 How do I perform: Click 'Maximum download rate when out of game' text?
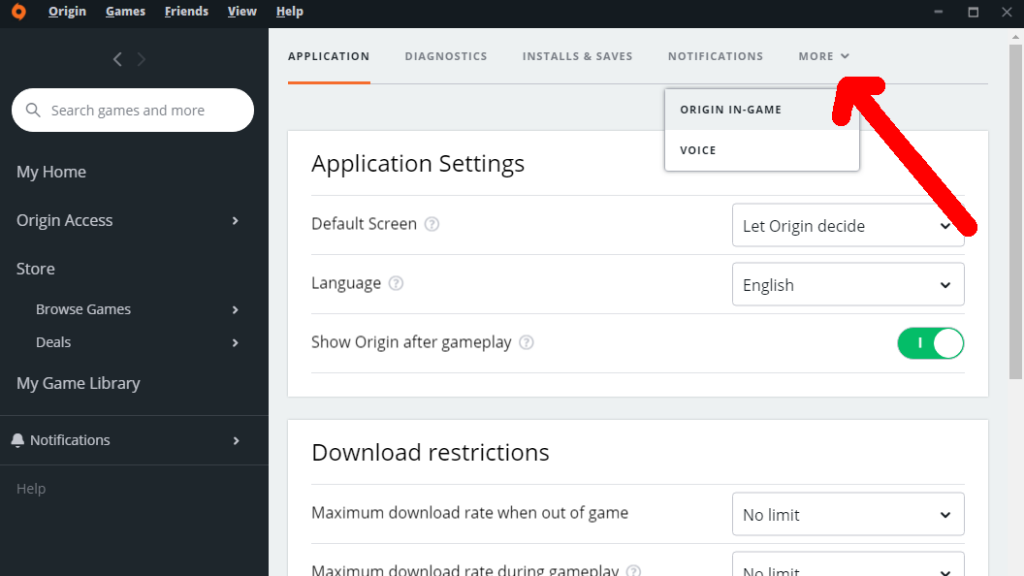pyautogui.click(x=470, y=513)
